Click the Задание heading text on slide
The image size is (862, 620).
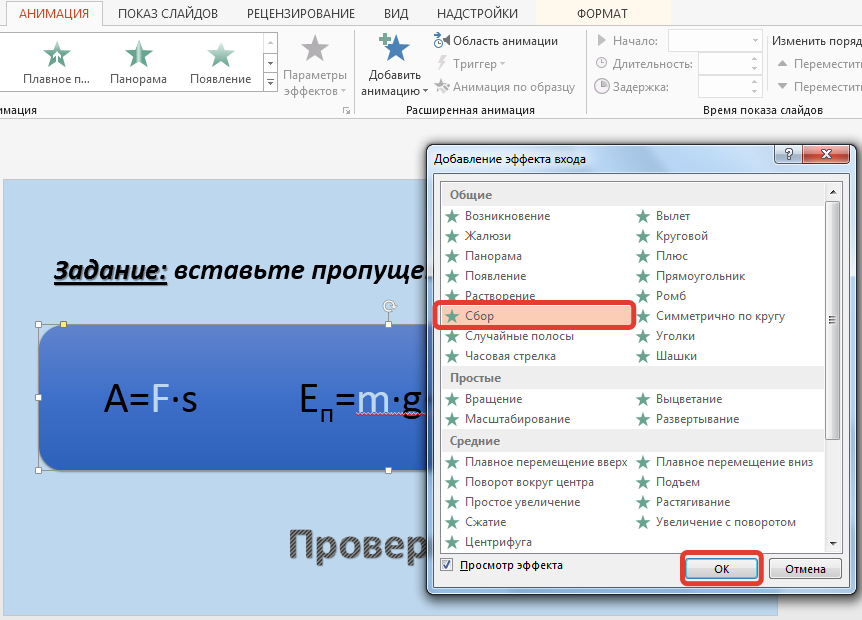click(x=110, y=270)
